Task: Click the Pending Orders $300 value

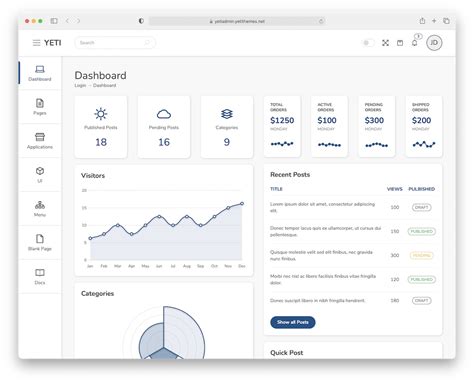Action: (374, 120)
